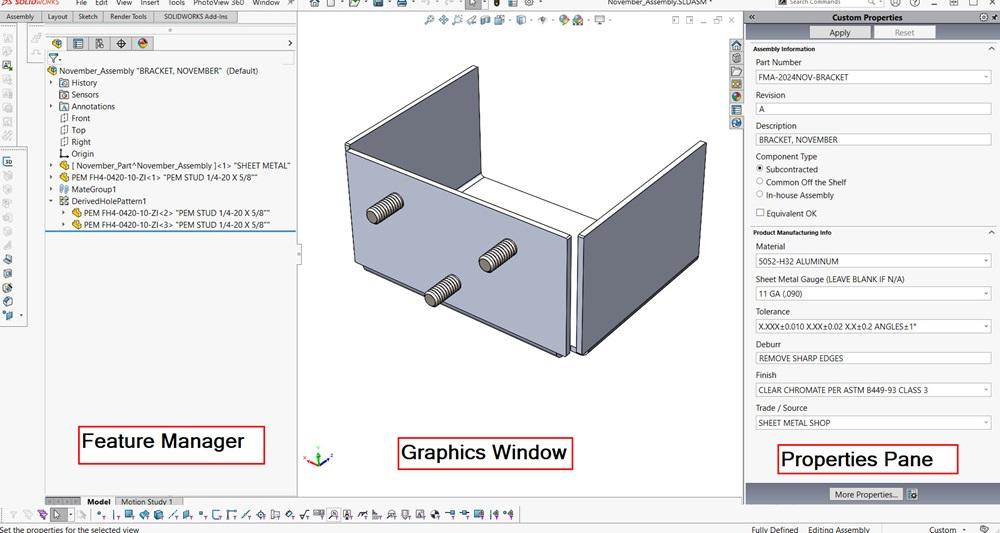Click the Custom Properties pane settings gear
1000x533 pixels.
coord(982,18)
